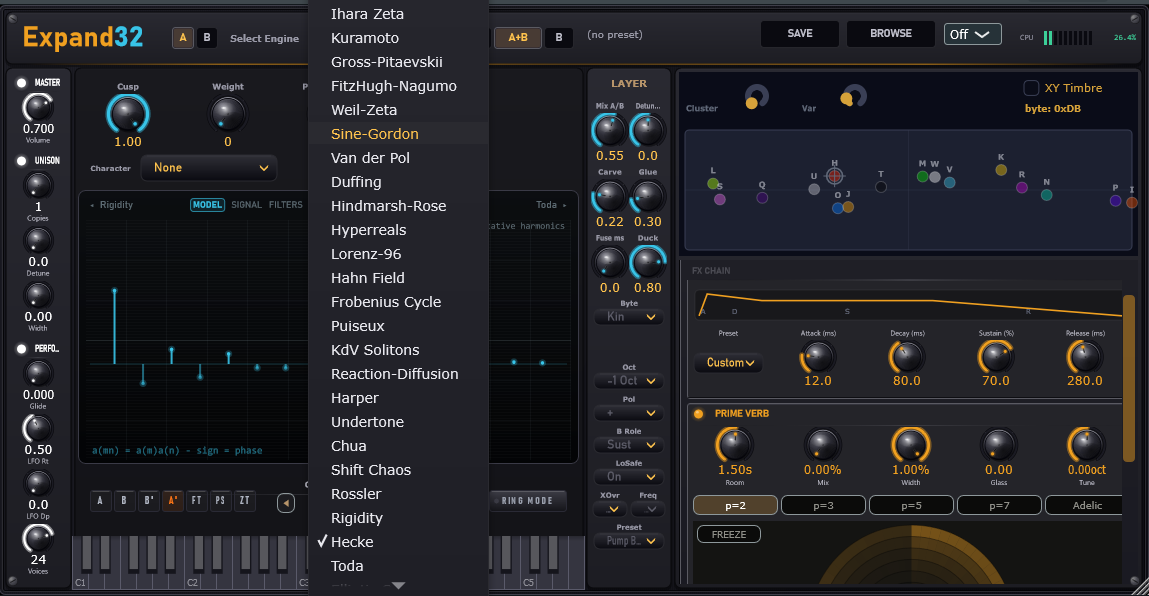This screenshot has width=1149, height=596.
Task: Toggle the MASTER section switch
Action: click(x=21, y=83)
